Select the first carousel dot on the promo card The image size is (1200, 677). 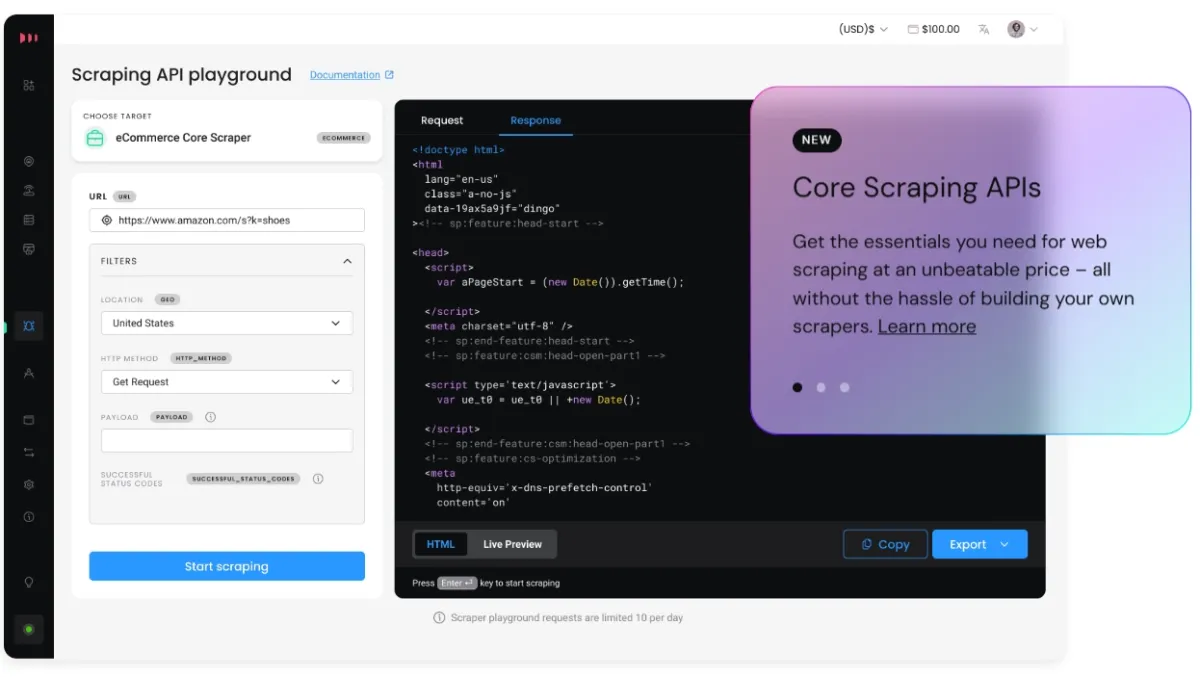point(797,387)
